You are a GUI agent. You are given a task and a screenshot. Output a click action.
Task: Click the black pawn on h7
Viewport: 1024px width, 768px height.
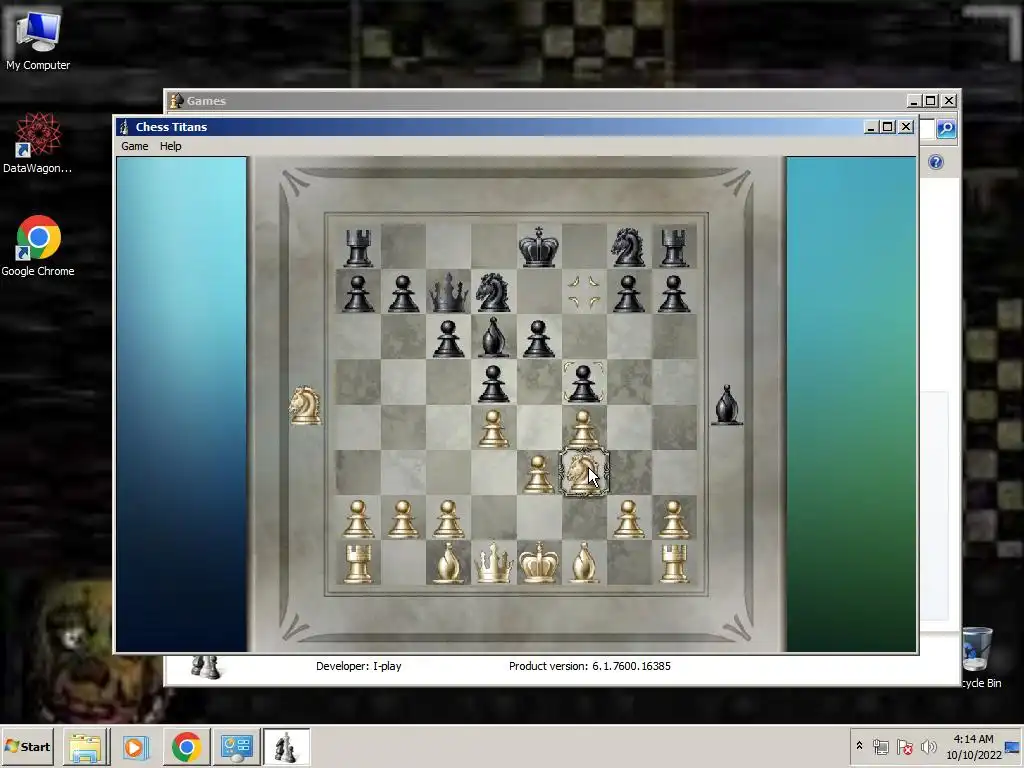click(673, 293)
